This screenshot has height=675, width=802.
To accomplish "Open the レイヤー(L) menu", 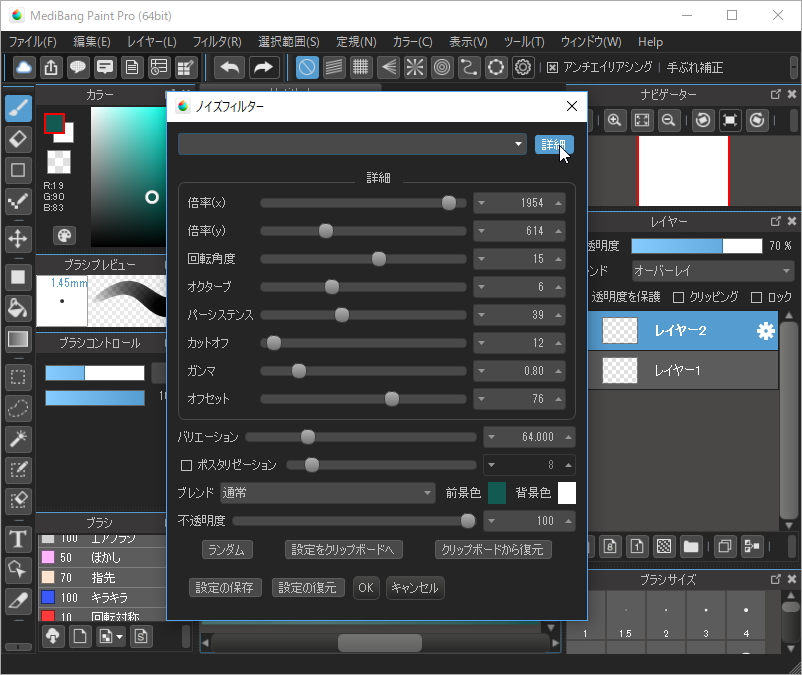I will 152,42.
